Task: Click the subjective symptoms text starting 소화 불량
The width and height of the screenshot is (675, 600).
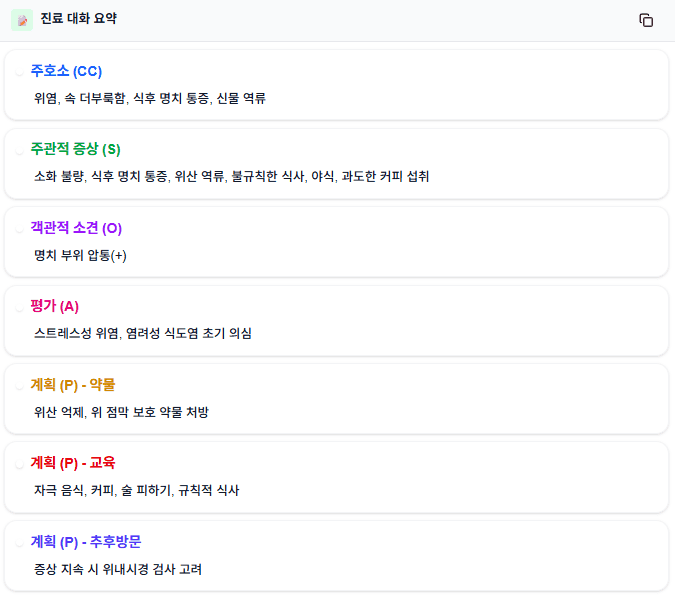Action: 231,176
